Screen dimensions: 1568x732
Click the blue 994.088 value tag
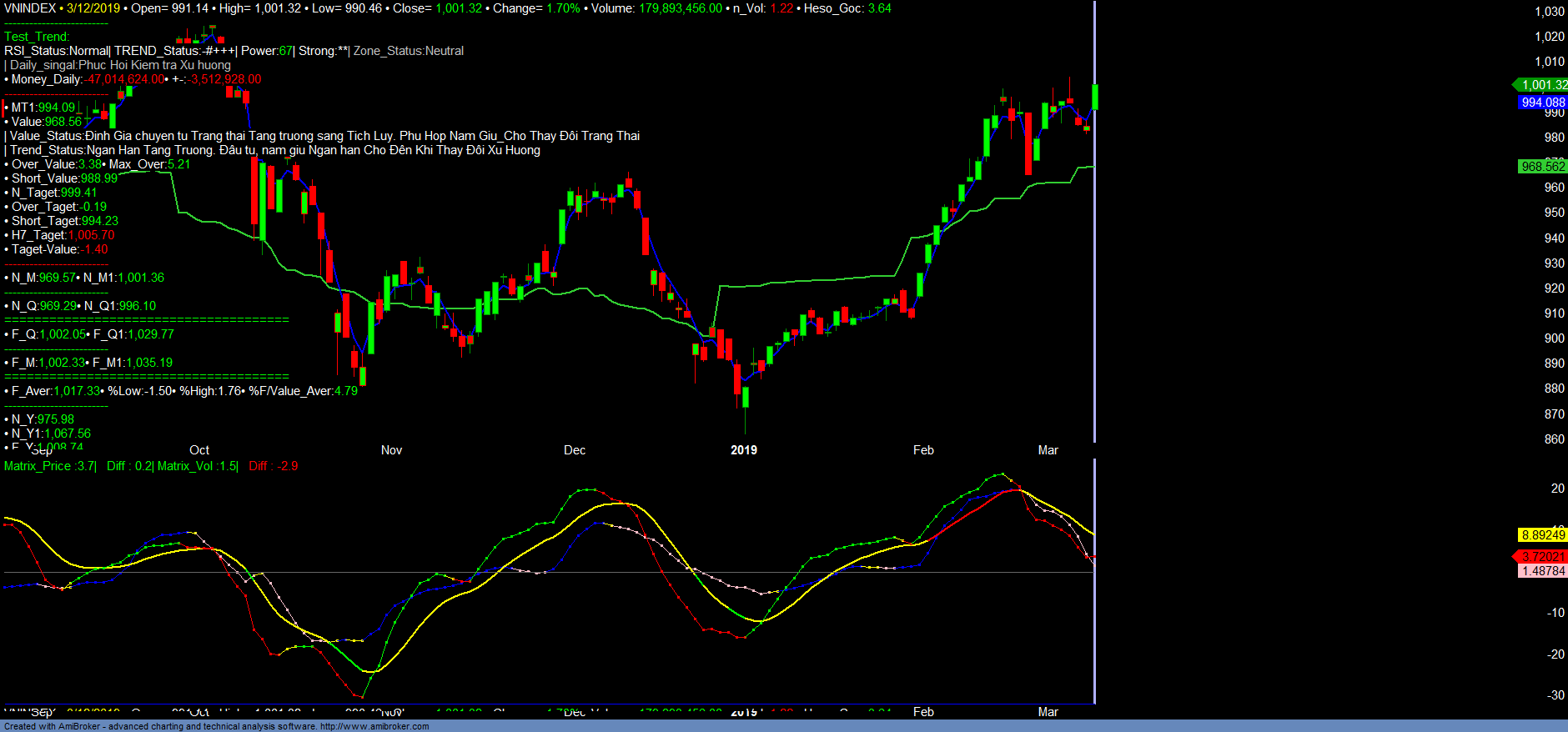[x=1542, y=103]
